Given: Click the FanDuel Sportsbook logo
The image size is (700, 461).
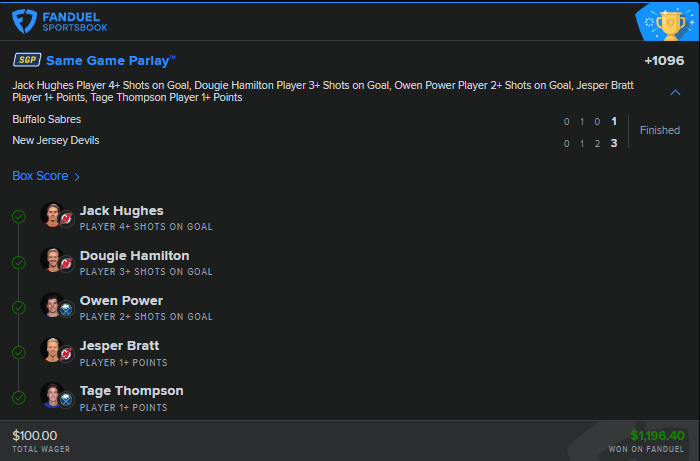Looking at the screenshot, I should coord(60,21).
